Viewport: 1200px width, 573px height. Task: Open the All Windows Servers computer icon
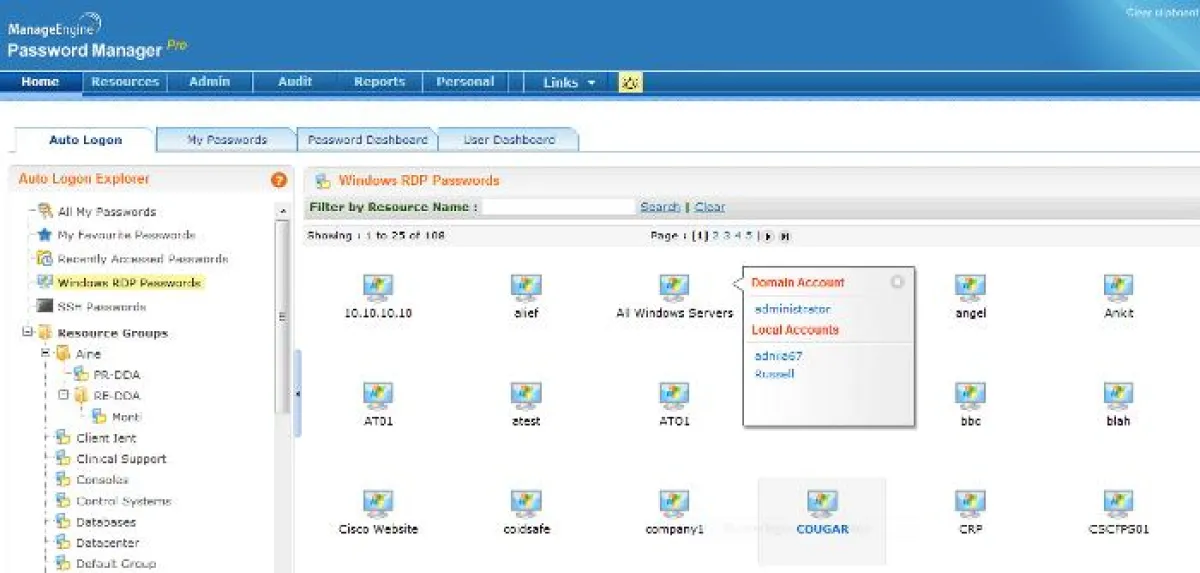pos(674,288)
